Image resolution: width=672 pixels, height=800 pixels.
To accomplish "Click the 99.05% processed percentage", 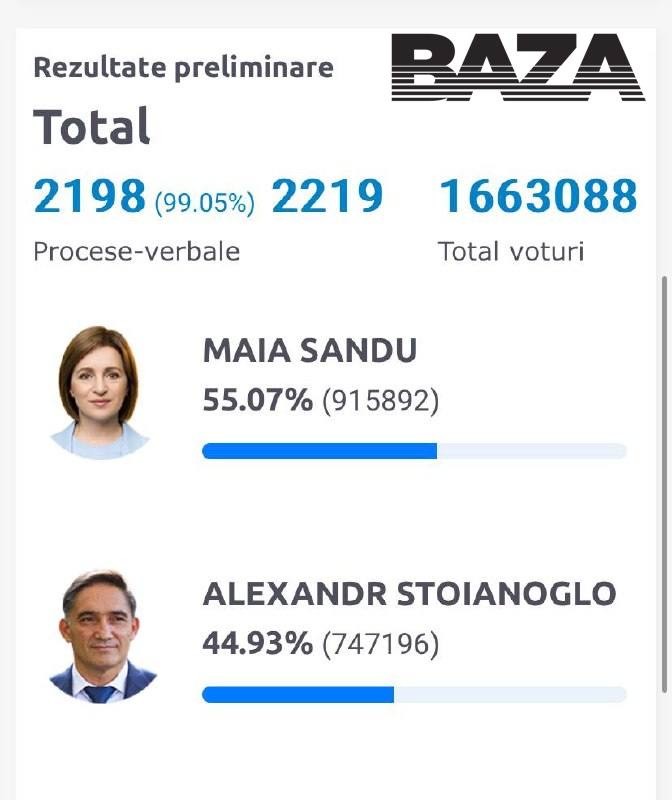I will coord(205,203).
